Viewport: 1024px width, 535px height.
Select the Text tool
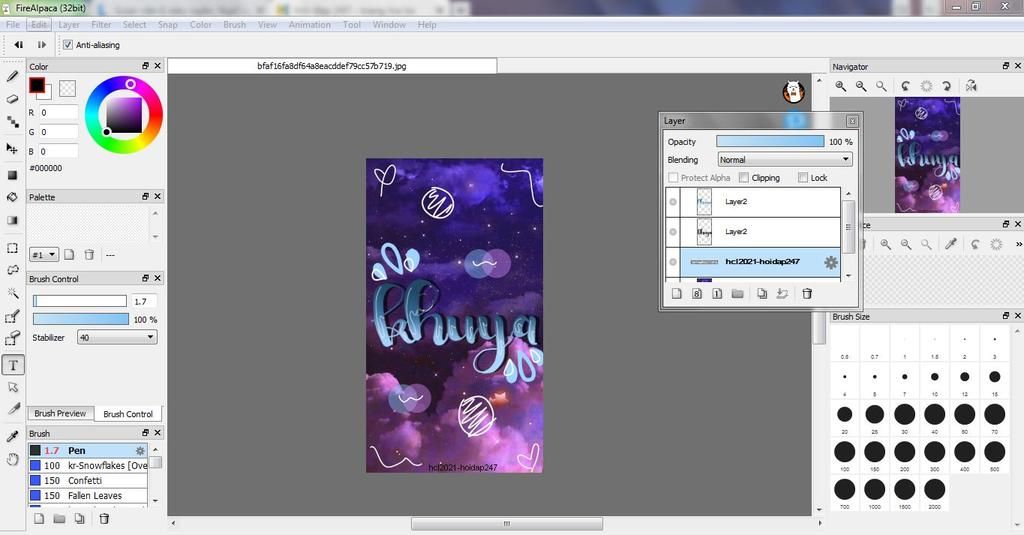tap(13, 365)
